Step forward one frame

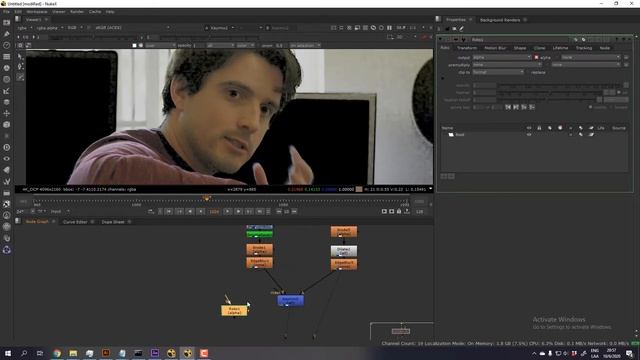point(227,211)
